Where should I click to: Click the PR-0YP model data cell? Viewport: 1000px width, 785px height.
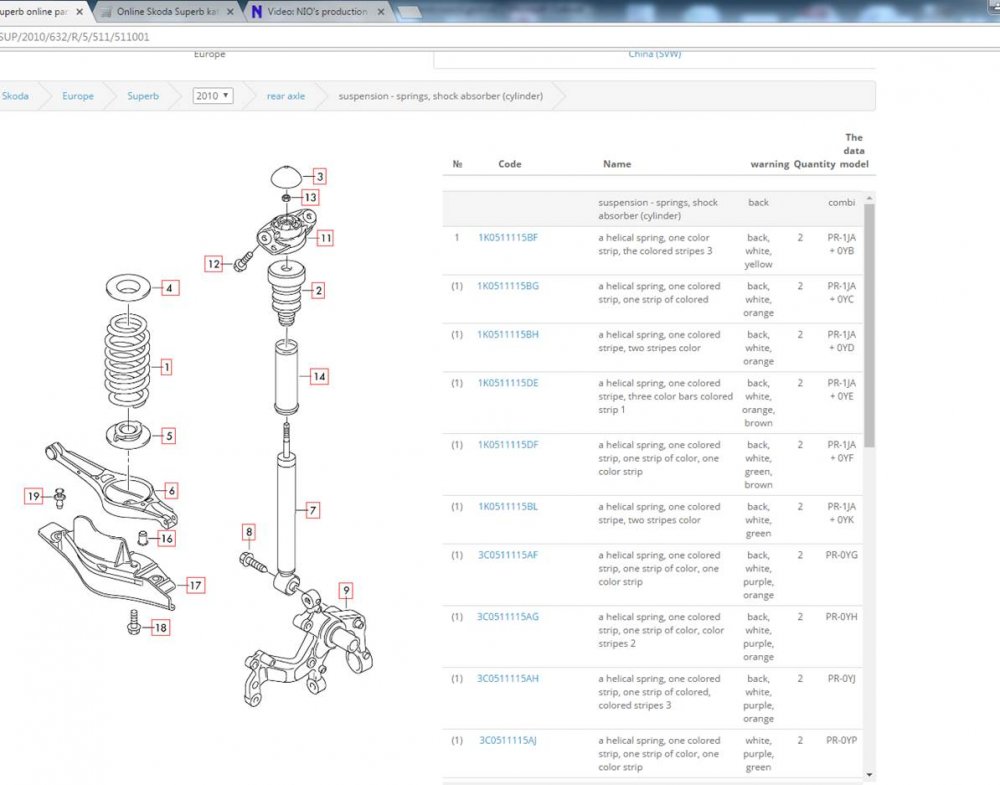coord(841,740)
